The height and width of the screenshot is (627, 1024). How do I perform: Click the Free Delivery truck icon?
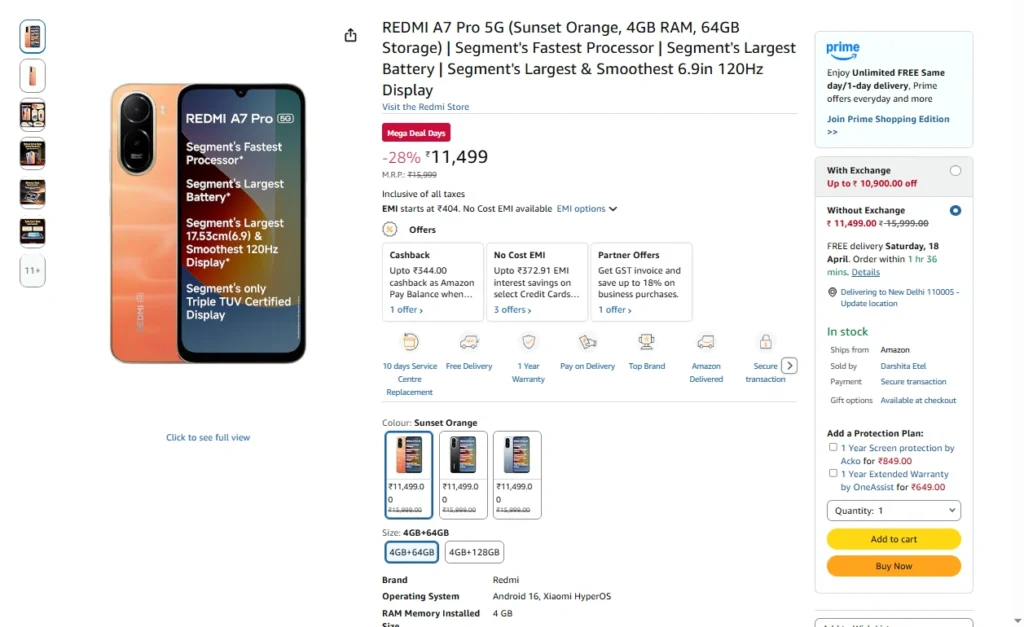[x=468, y=342]
